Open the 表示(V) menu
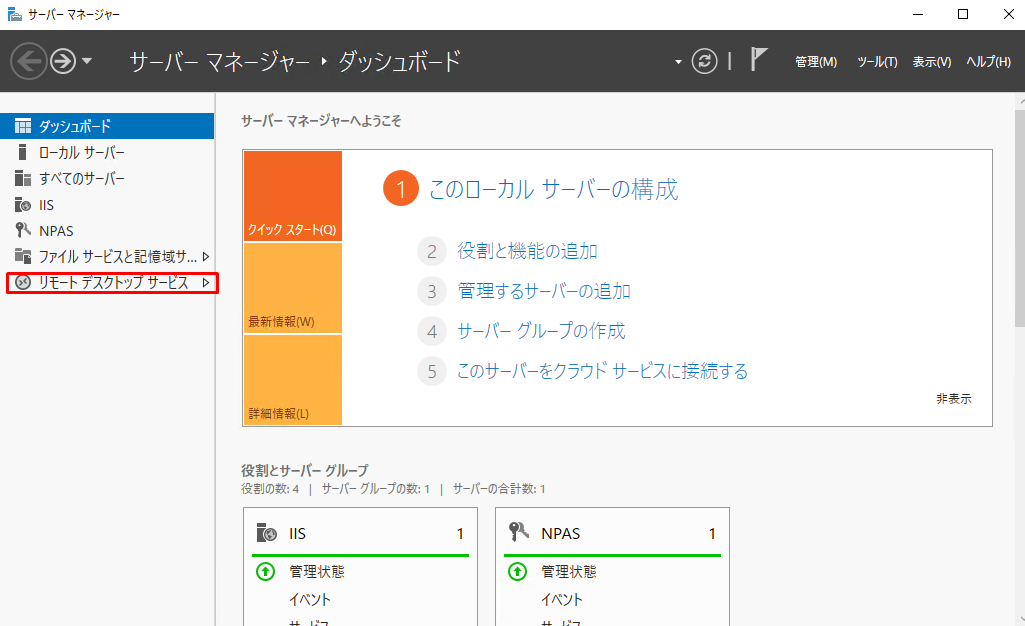Image resolution: width=1025 pixels, height=626 pixels. click(931, 62)
